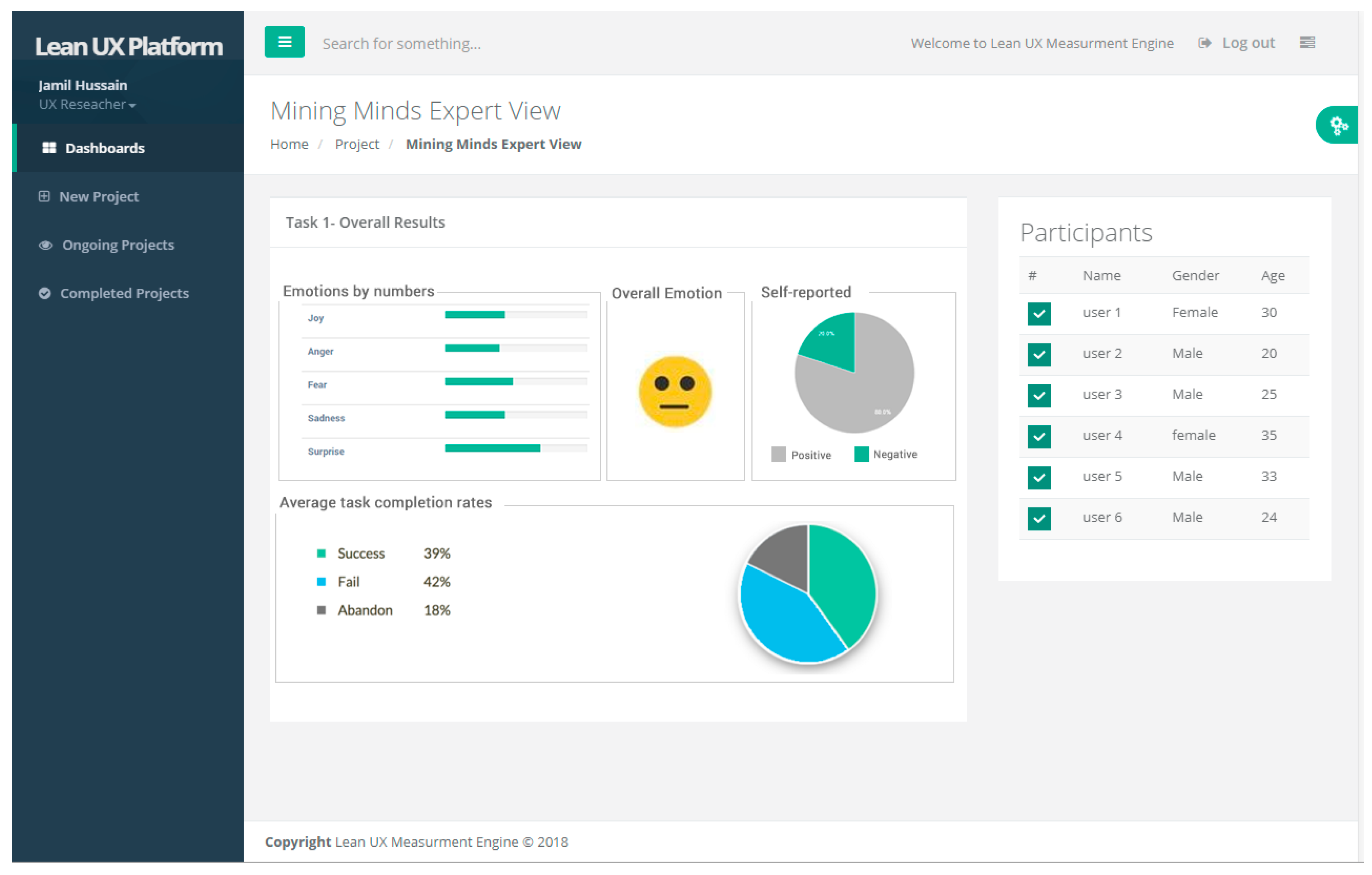The image size is (1372, 875).
Task: Click the 'user 6' name cell
Action: [x=1102, y=518]
